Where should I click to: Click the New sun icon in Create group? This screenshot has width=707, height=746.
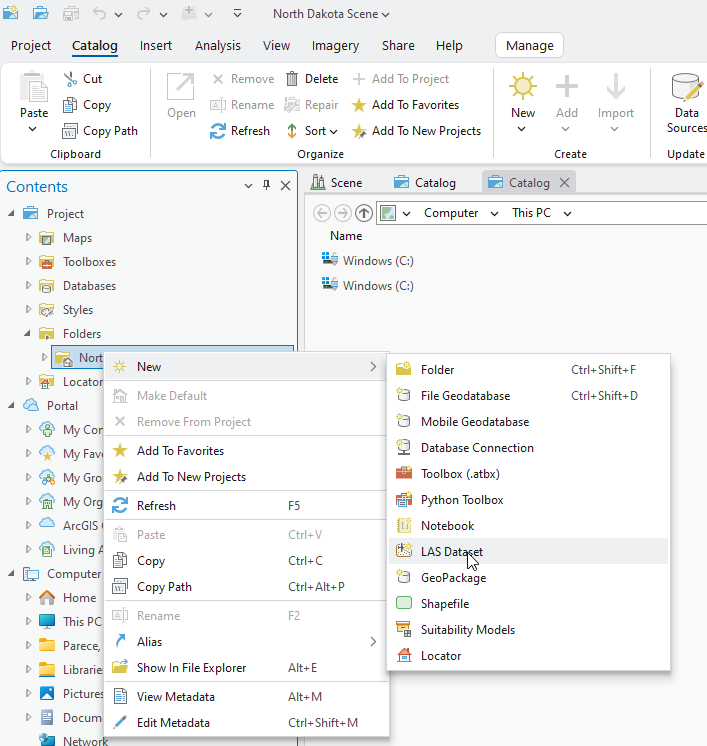click(x=523, y=86)
